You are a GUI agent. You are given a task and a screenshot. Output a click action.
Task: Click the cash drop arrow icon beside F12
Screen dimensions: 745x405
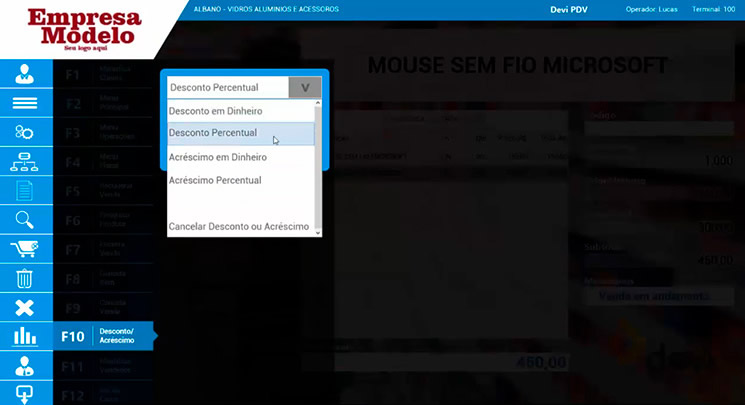pyautogui.click(x=24, y=394)
